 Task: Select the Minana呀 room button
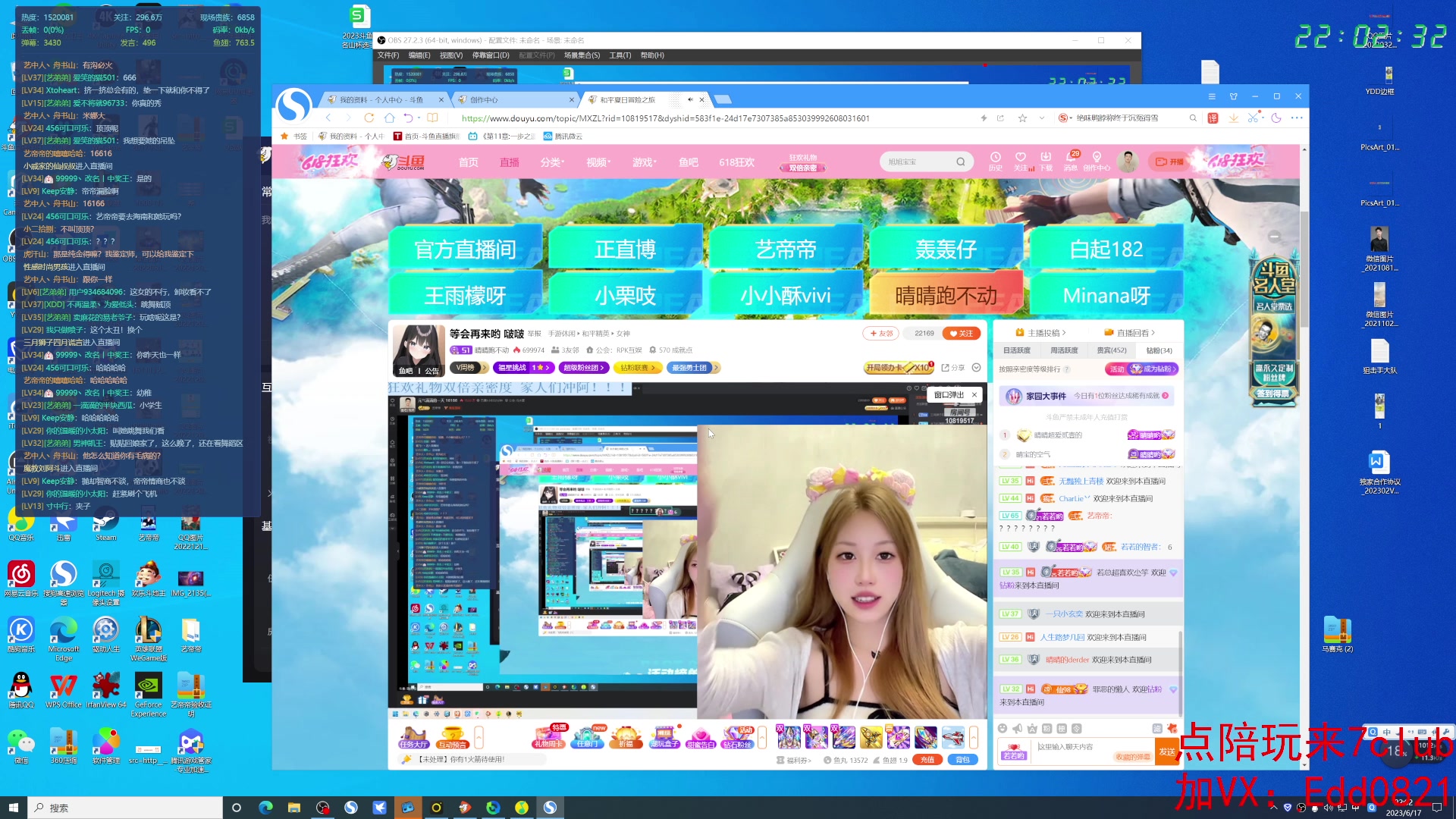click(1106, 295)
